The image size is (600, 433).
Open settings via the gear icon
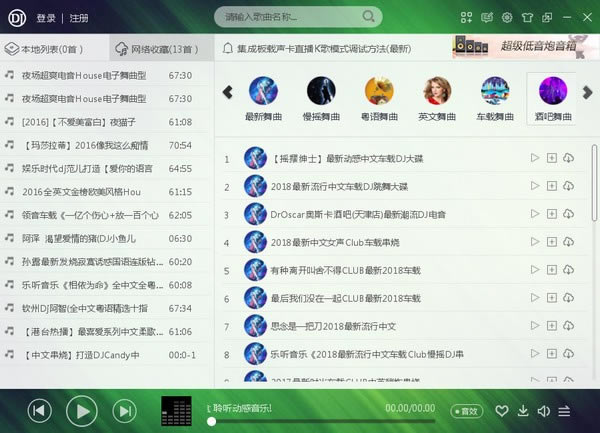click(507, 17)
